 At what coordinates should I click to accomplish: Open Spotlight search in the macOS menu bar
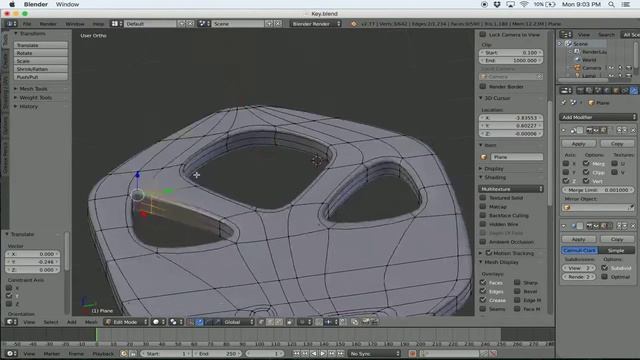pos(611,4)
